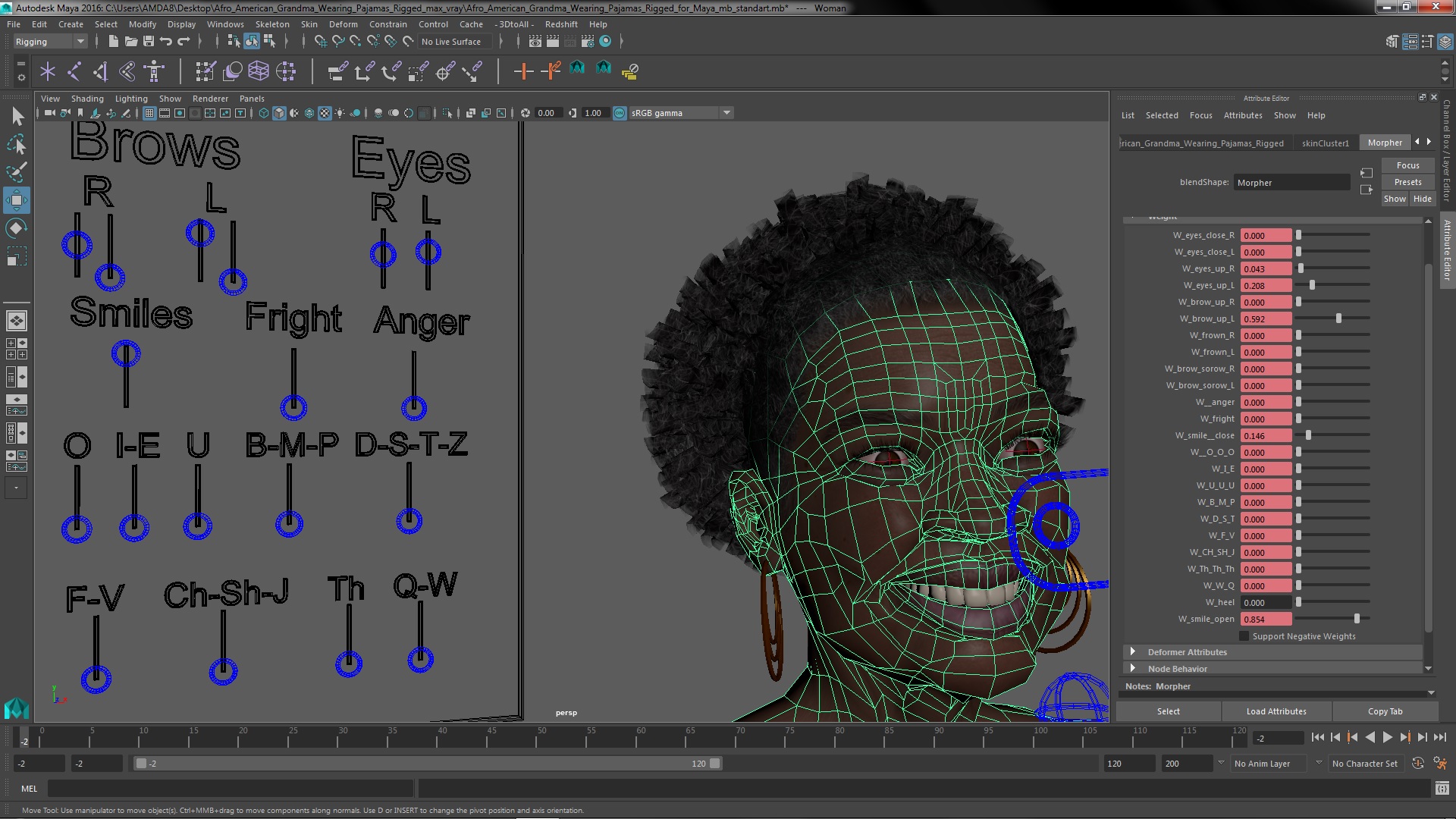The height and width of the screenshot is (819, 1456).
Task: Click the Hide button in Attribute Editor
Action: (x=1423, y=198)
